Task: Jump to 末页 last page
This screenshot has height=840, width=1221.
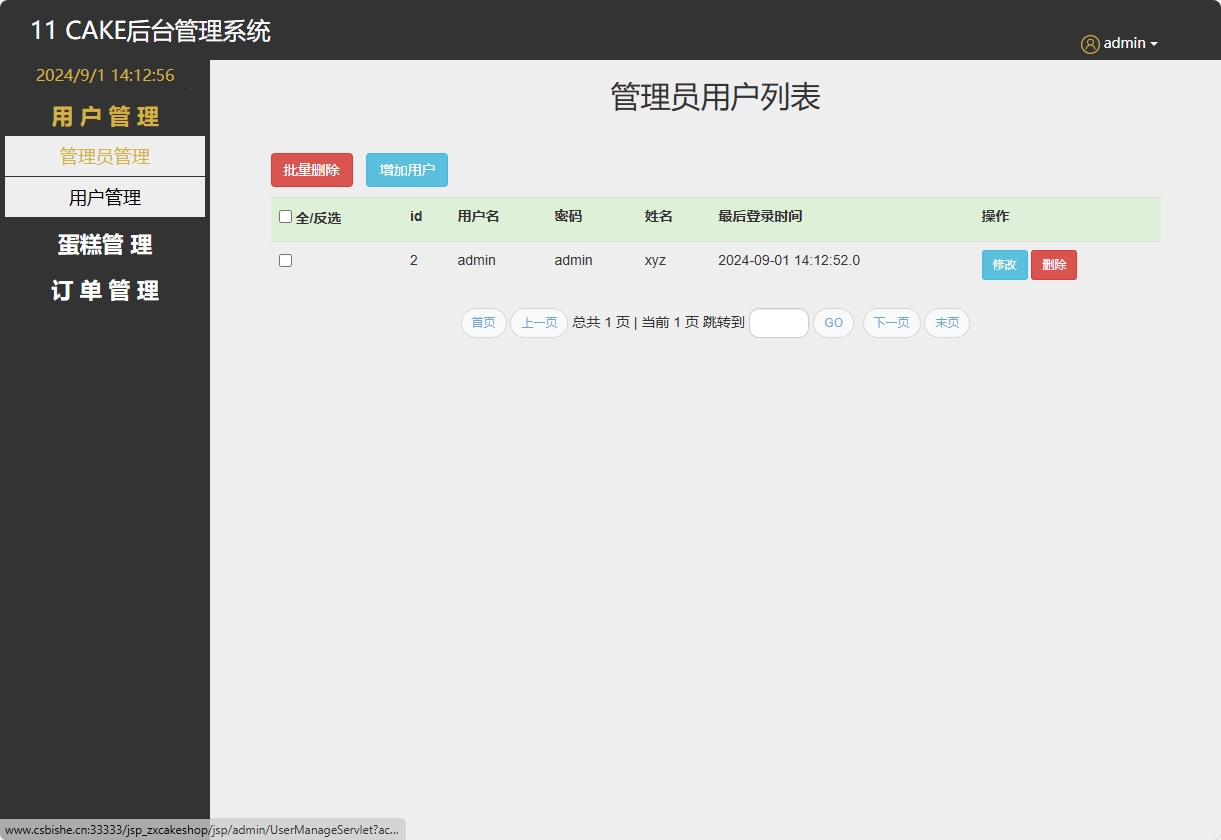Action: 946,322
